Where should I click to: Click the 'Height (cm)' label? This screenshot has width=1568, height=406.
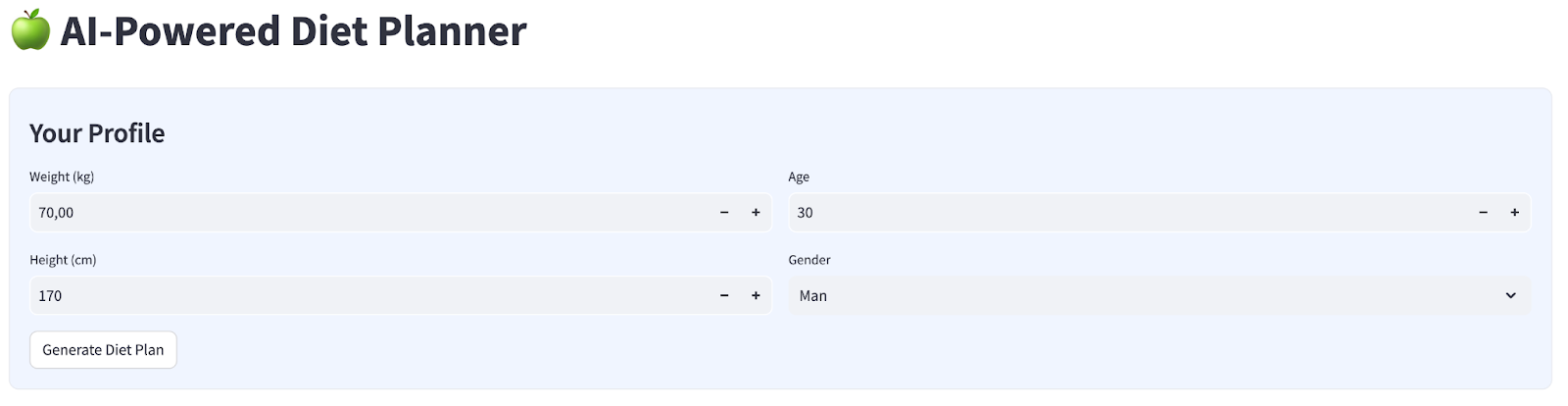(63, 260)
